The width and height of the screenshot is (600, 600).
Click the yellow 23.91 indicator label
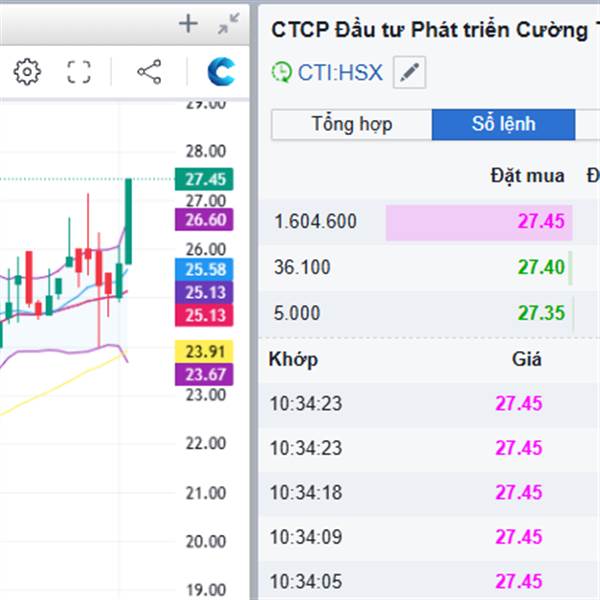[204, 351]
